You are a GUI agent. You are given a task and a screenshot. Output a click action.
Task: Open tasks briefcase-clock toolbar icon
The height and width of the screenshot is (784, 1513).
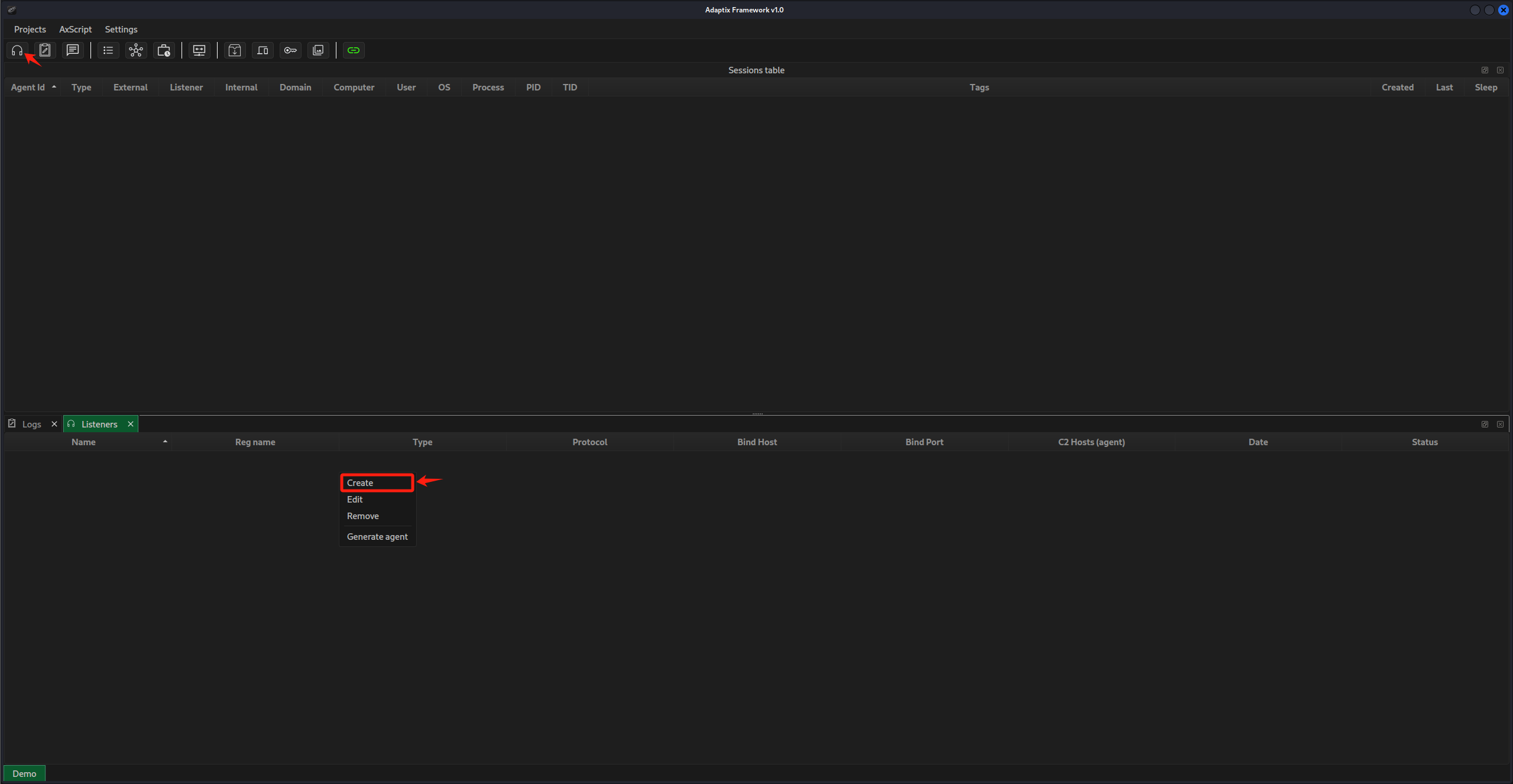pyautogui.click(x=164, y=50)
